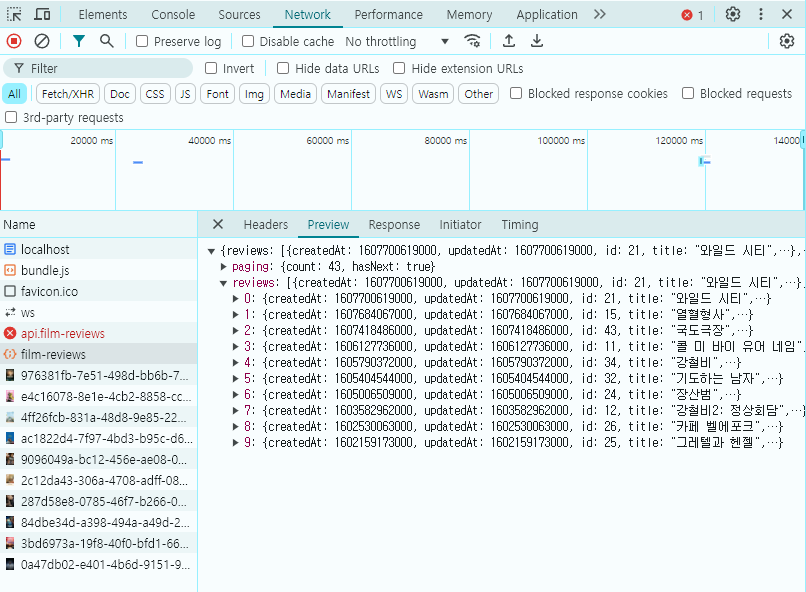Enable Disable cache checkbox
Screen dimensions: 806x592
(248, 41)
